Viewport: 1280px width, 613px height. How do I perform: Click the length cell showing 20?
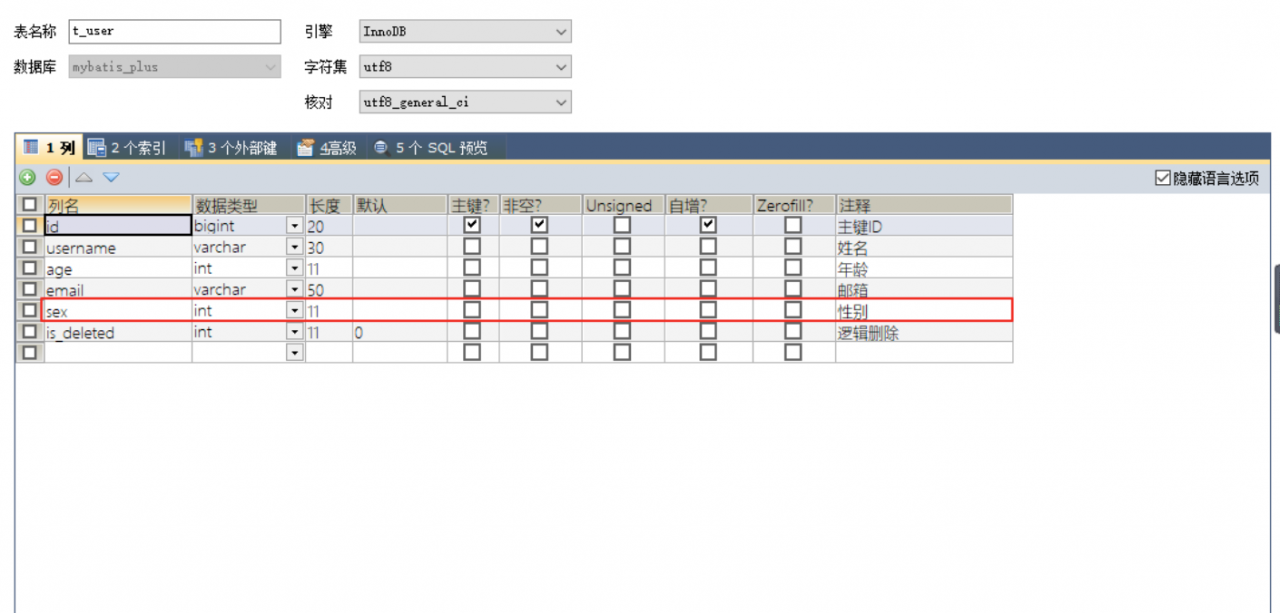329,226
